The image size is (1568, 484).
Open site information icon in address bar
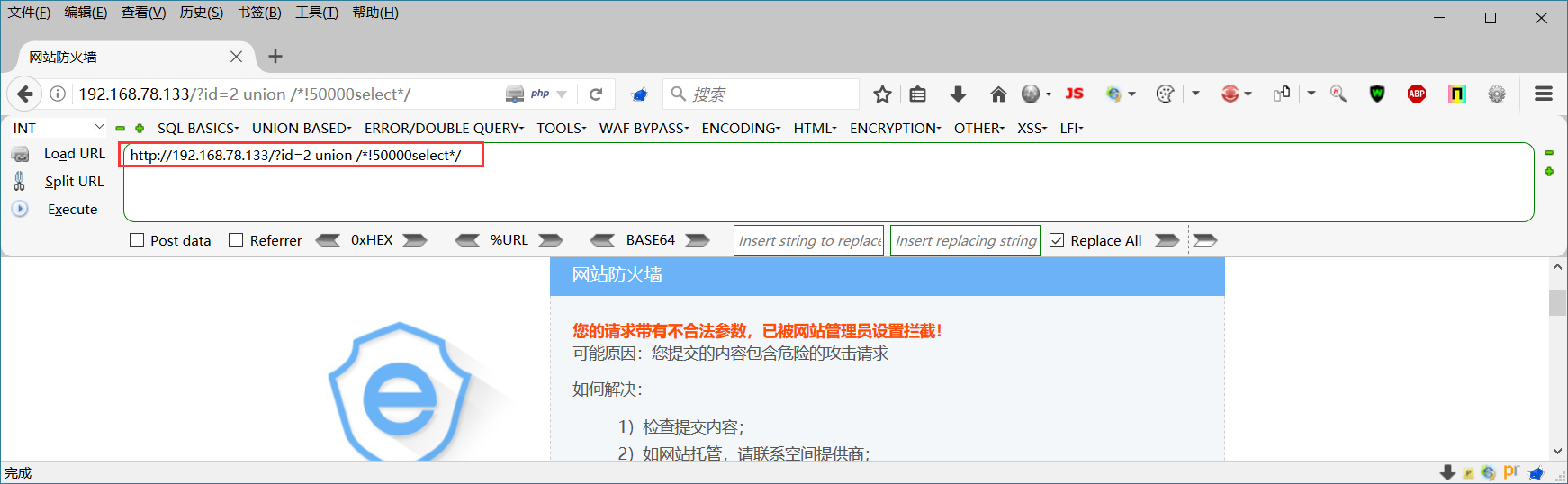pyautogui.click(x=58, y=94)
